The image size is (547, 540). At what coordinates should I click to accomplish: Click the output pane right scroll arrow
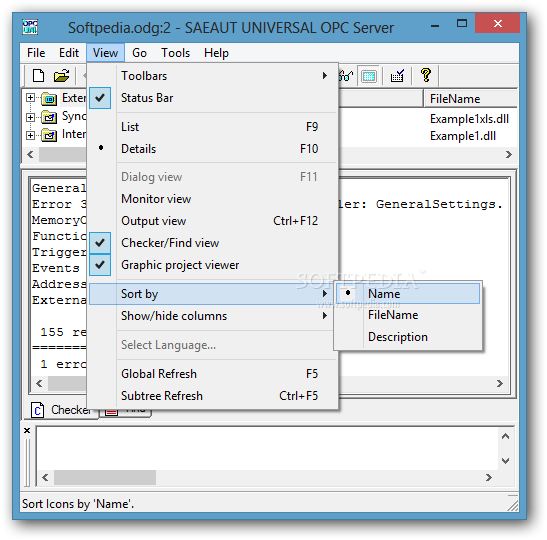click(500, 384)
